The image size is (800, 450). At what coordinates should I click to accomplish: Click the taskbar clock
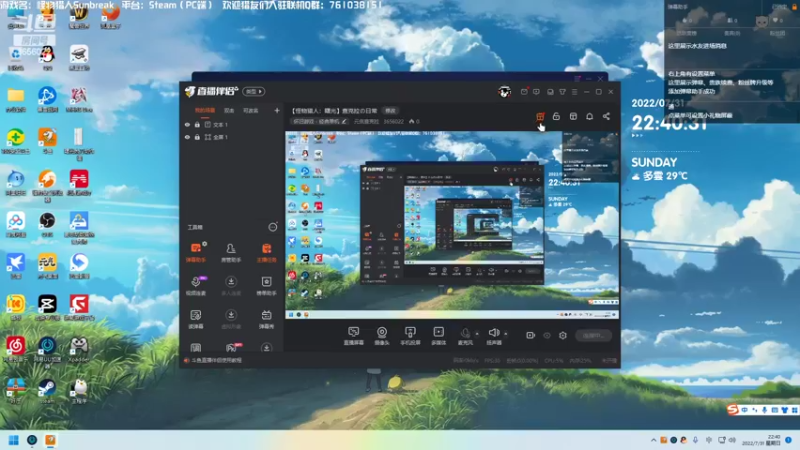click(x=761, y=440)
